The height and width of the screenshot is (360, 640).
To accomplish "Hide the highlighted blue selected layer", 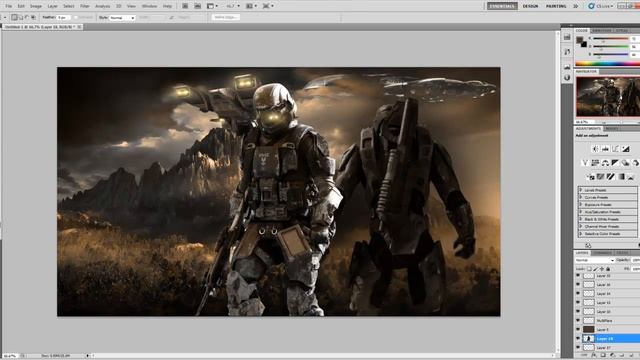I will pyautogui.click(x=578, y=338).
